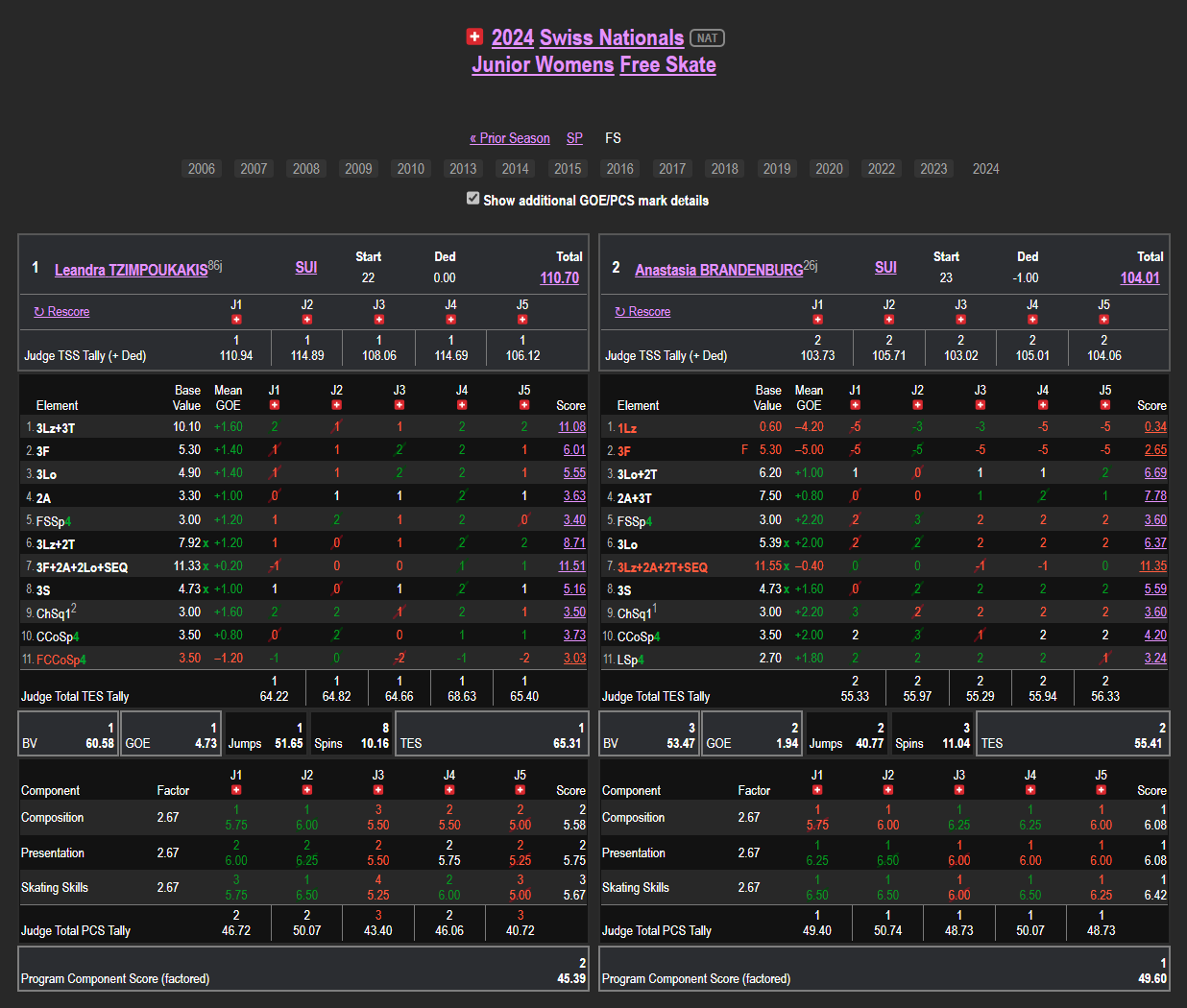The height and width of the screenshot is (1008, 1187).
Task: Open Tzimpoukakis total score 110.70
Action: pyautogui.click(x=559, y=277)
